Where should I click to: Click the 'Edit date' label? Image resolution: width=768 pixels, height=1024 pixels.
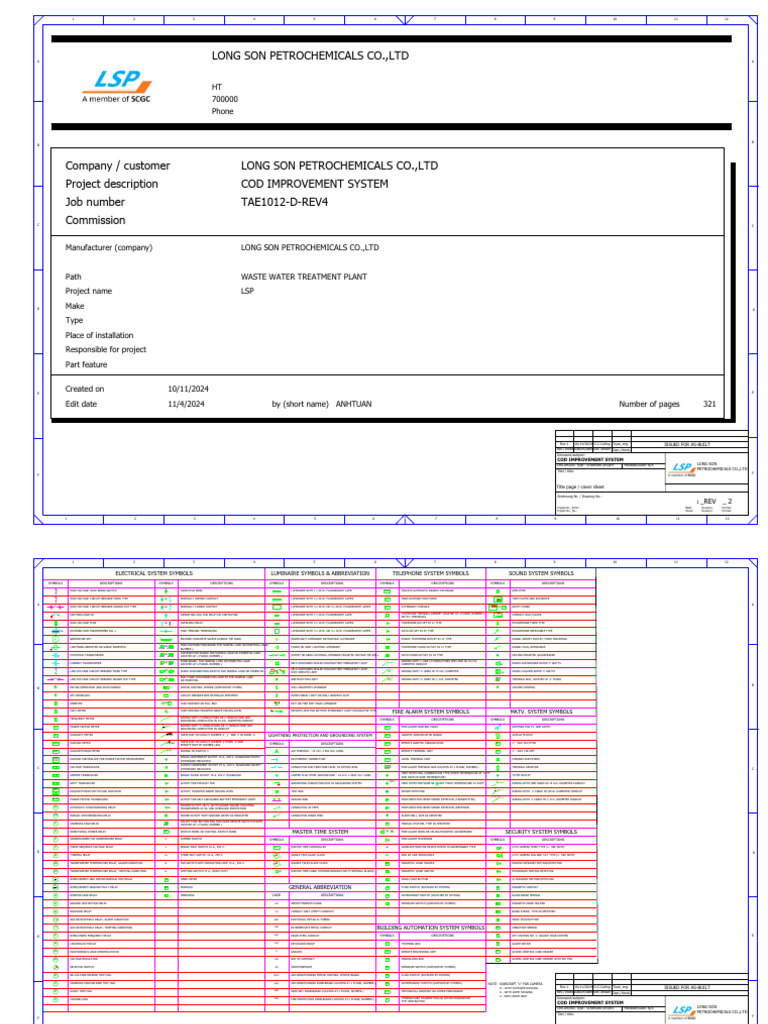pos(81,404)
